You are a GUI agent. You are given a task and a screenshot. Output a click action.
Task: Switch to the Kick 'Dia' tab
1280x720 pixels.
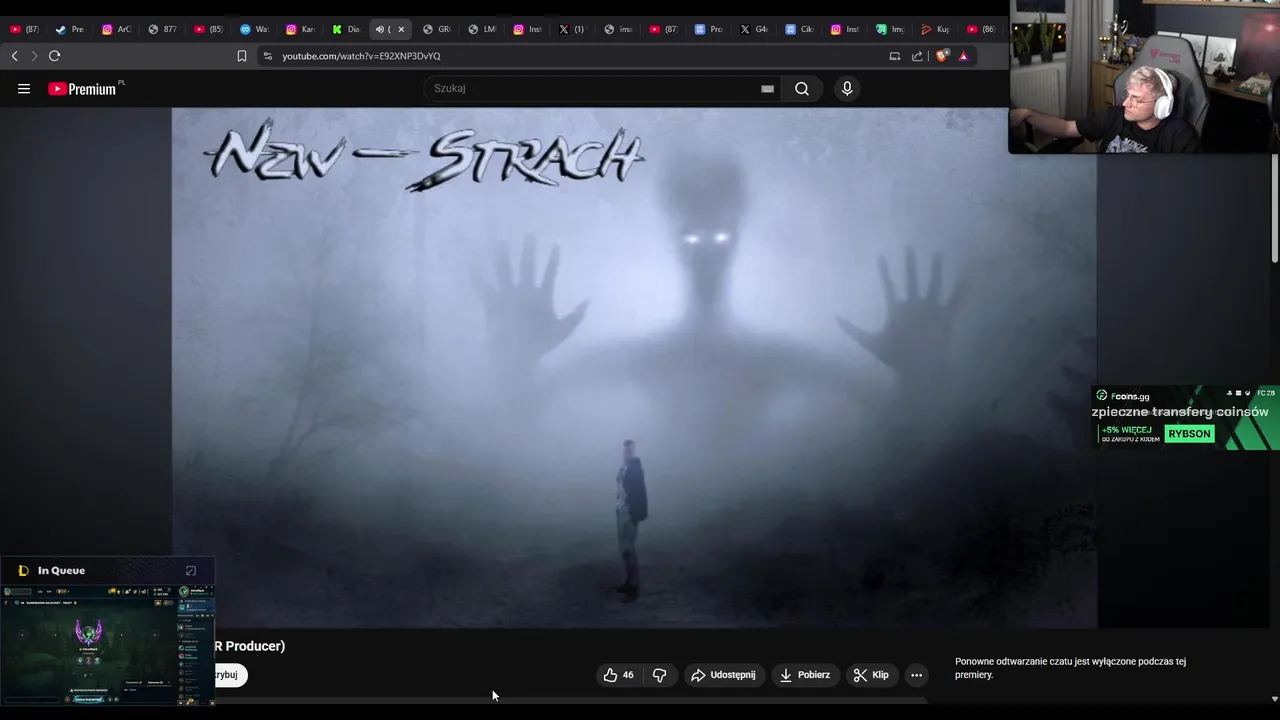(346, 29)
